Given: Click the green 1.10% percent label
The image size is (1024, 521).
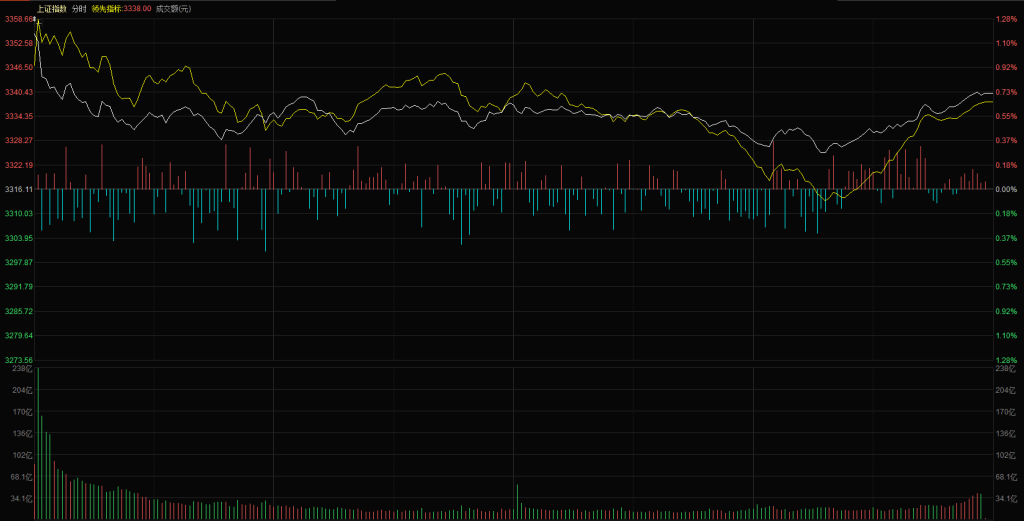Looking at the screenshot, I should point(1006,336).
